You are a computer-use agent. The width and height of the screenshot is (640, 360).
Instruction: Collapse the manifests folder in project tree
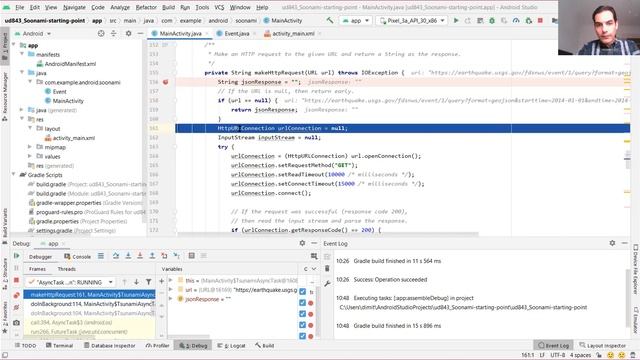[x=22, y=54]
